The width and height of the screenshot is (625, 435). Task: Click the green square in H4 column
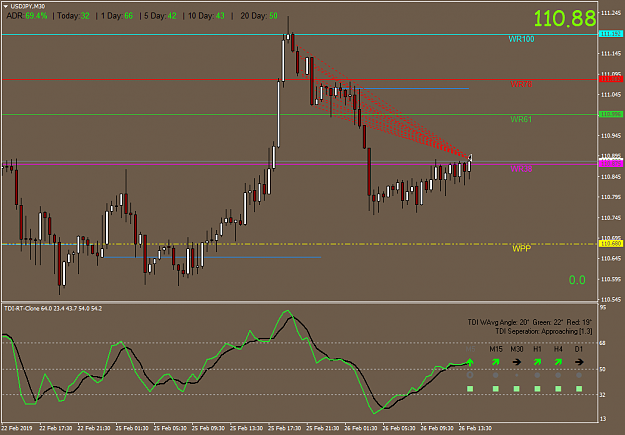(x=558, y=388)
